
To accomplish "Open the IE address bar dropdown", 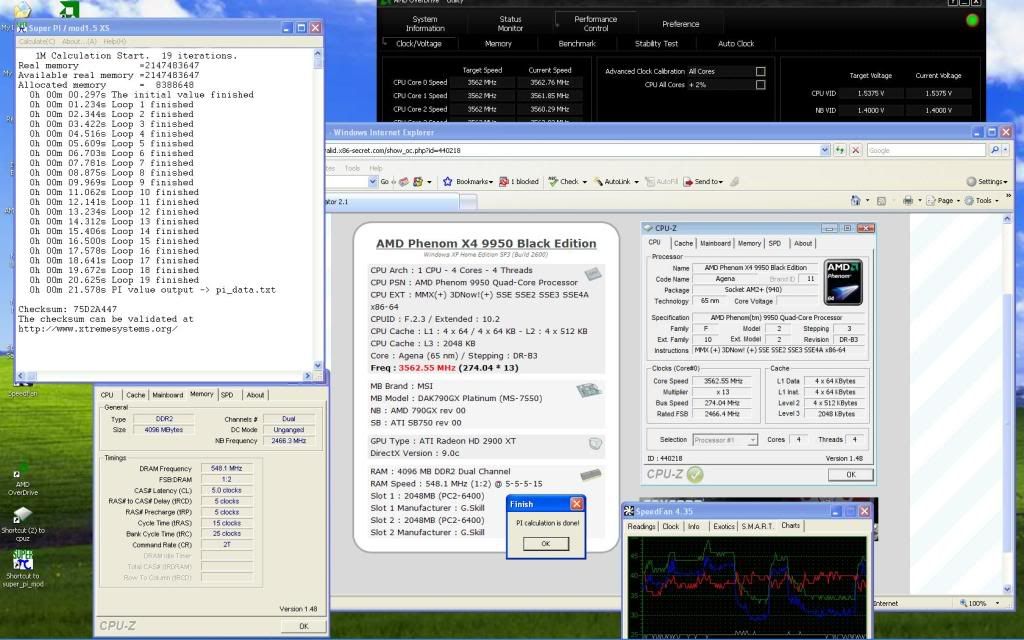I will [825, 150].
